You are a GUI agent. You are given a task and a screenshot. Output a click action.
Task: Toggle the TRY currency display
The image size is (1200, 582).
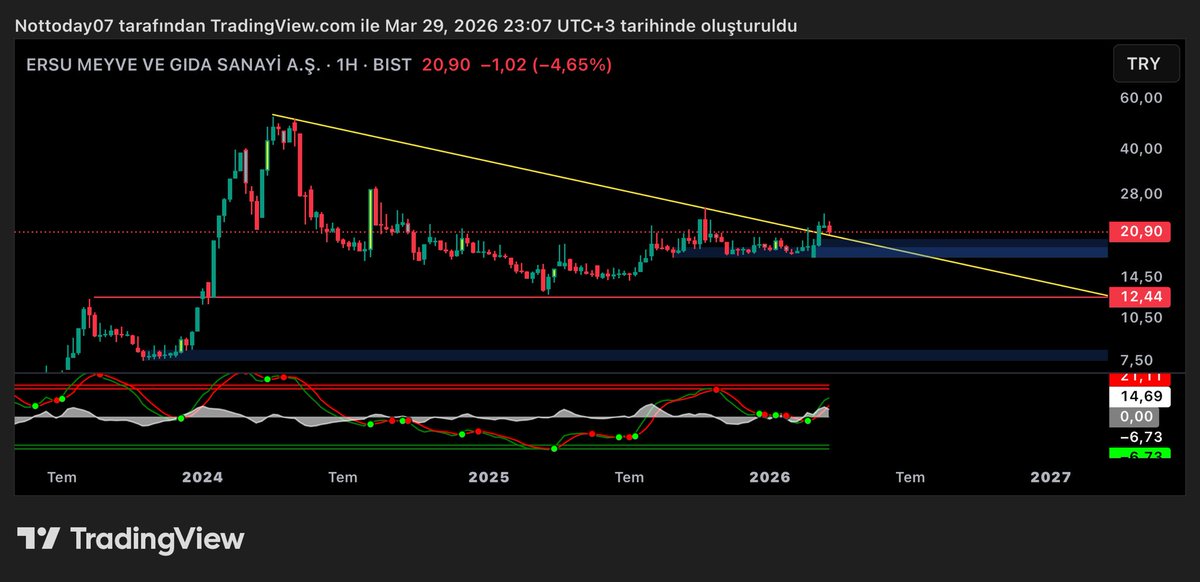1145,63
